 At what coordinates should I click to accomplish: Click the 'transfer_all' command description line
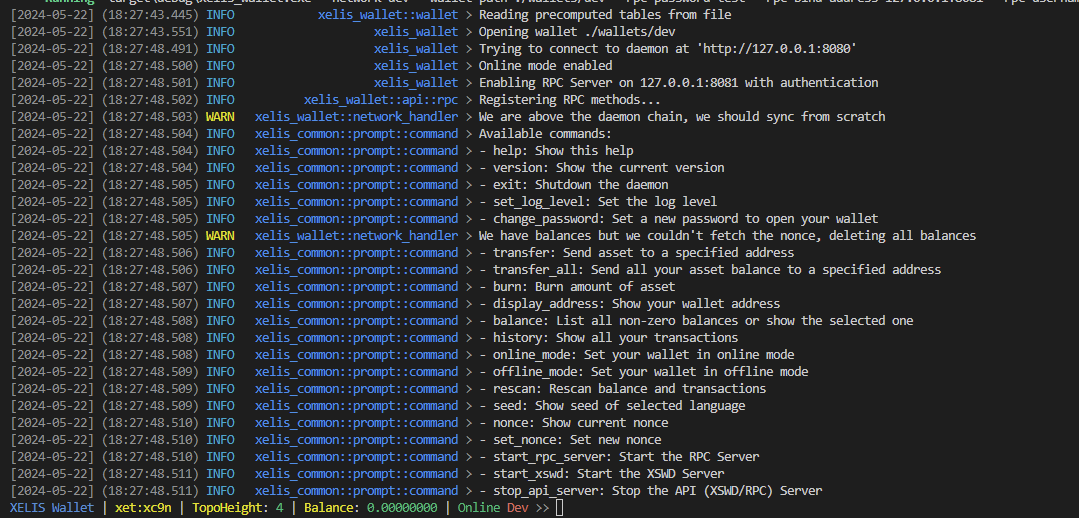click(x=710, y=270)
